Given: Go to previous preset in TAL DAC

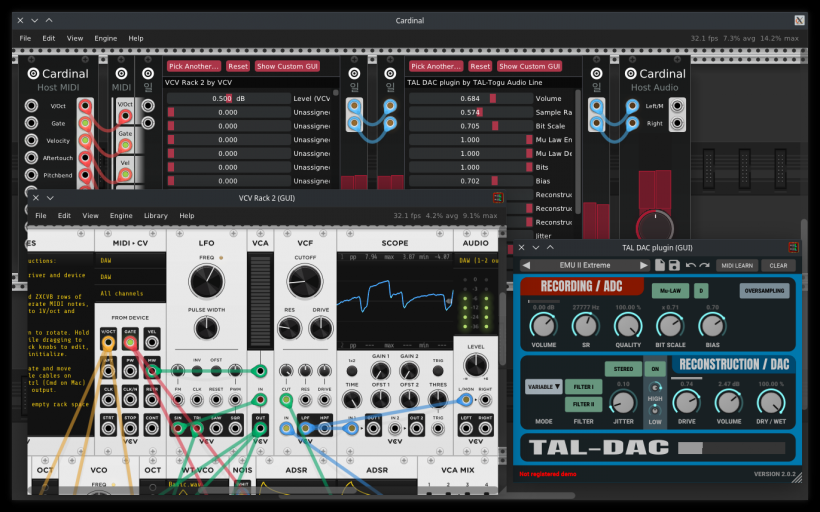Looking at the screenshot, I should [x=526, y=265].
